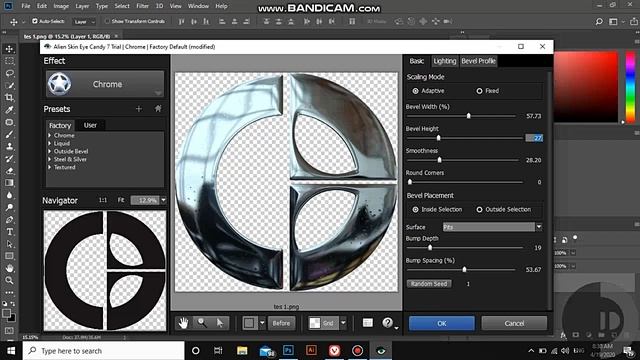Click the add preset plus icon
Image resolution: width=640 pixels, height=360 pixels.
(x=139, y=109)
